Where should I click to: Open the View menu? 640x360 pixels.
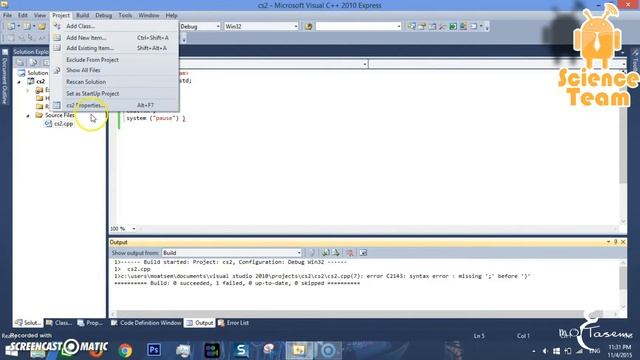click(40, 16)
